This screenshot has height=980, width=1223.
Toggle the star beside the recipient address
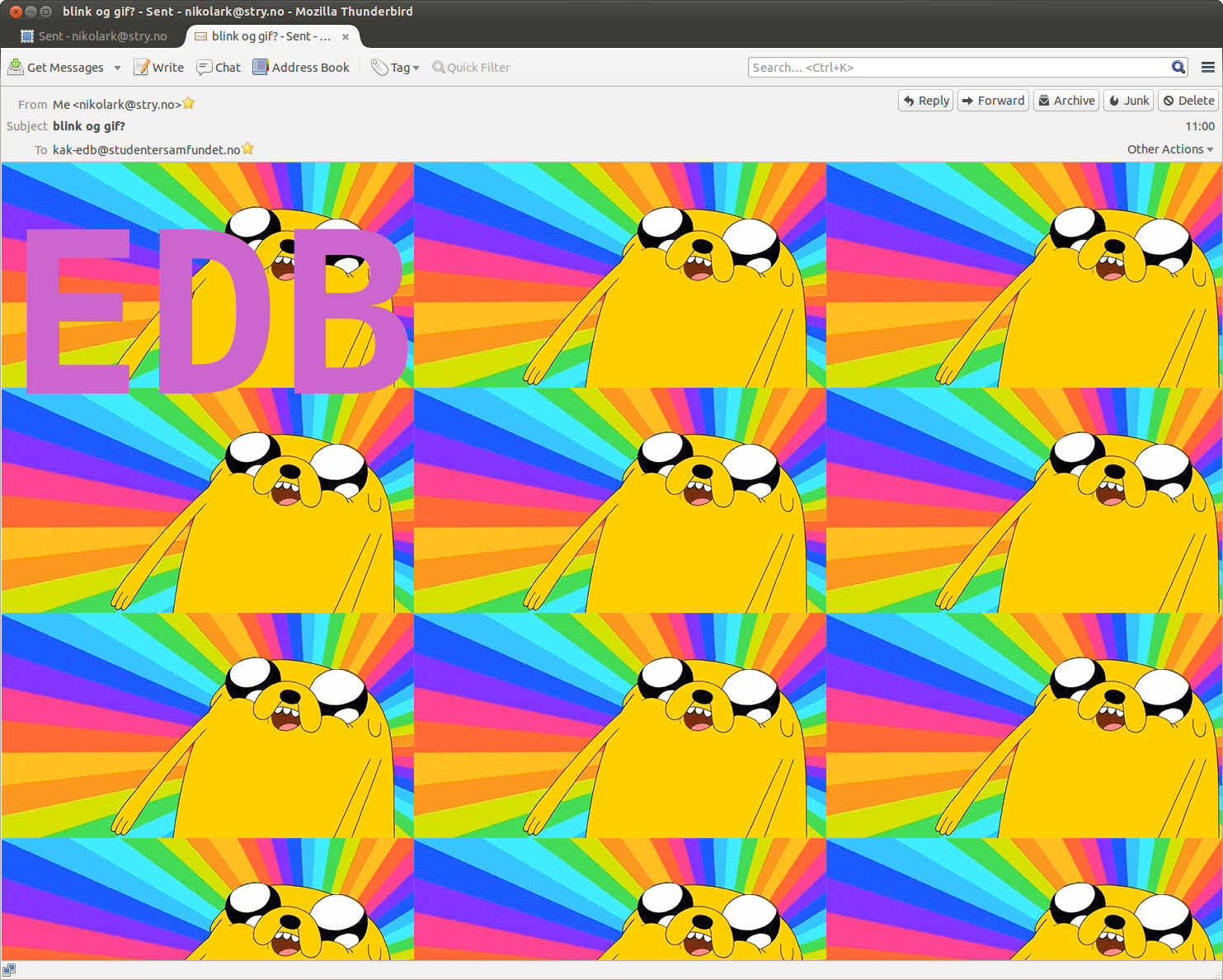coord(247,149)
